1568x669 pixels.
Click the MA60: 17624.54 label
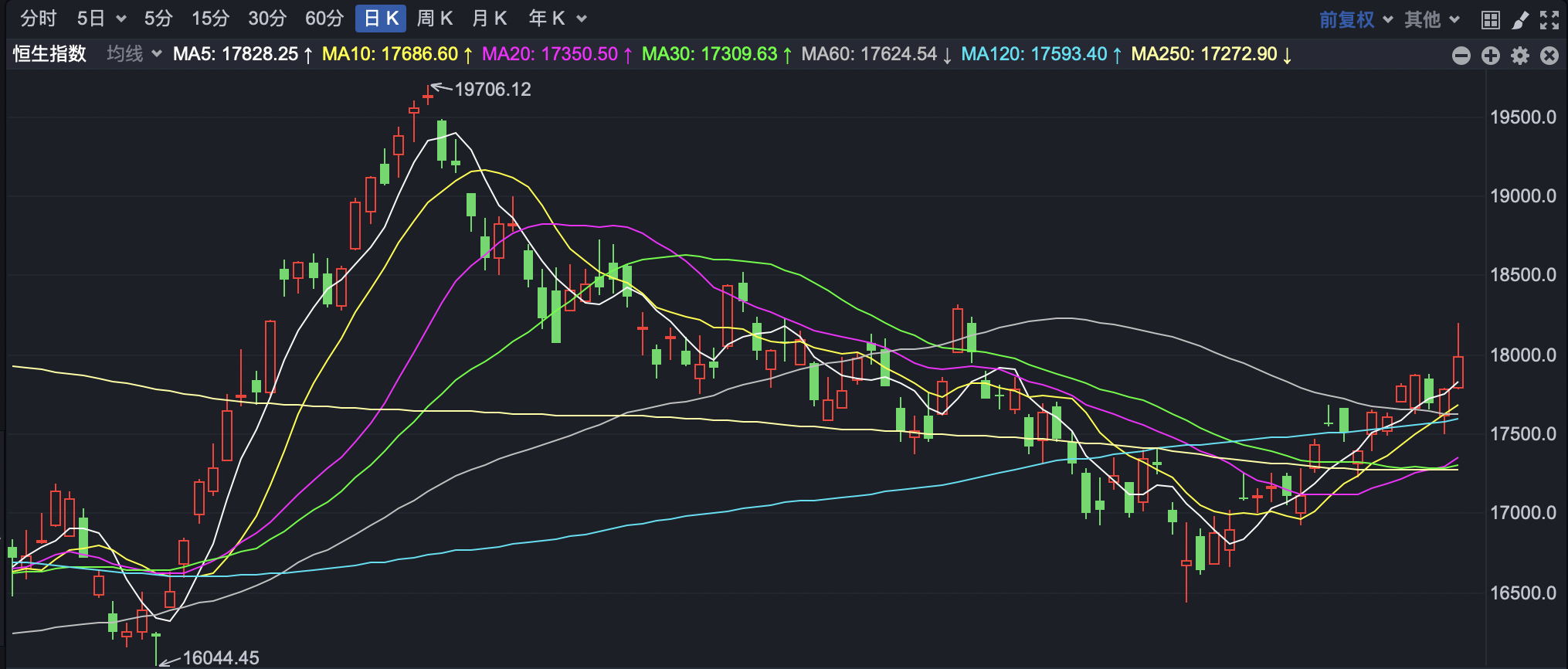[877, 54]
